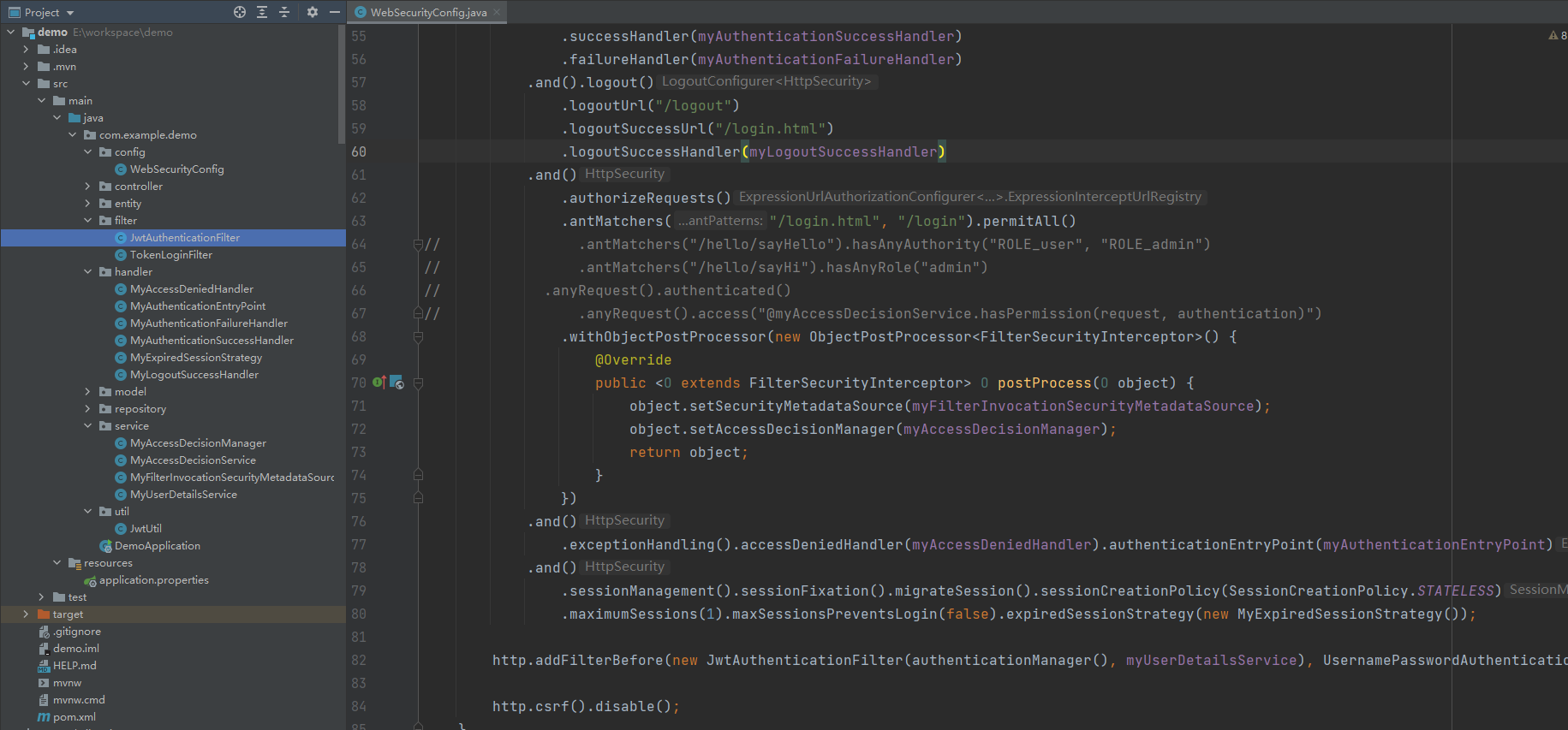Select JwtAuthenticationFilter class in tree

pyautogui.click(x=184, y=237)
